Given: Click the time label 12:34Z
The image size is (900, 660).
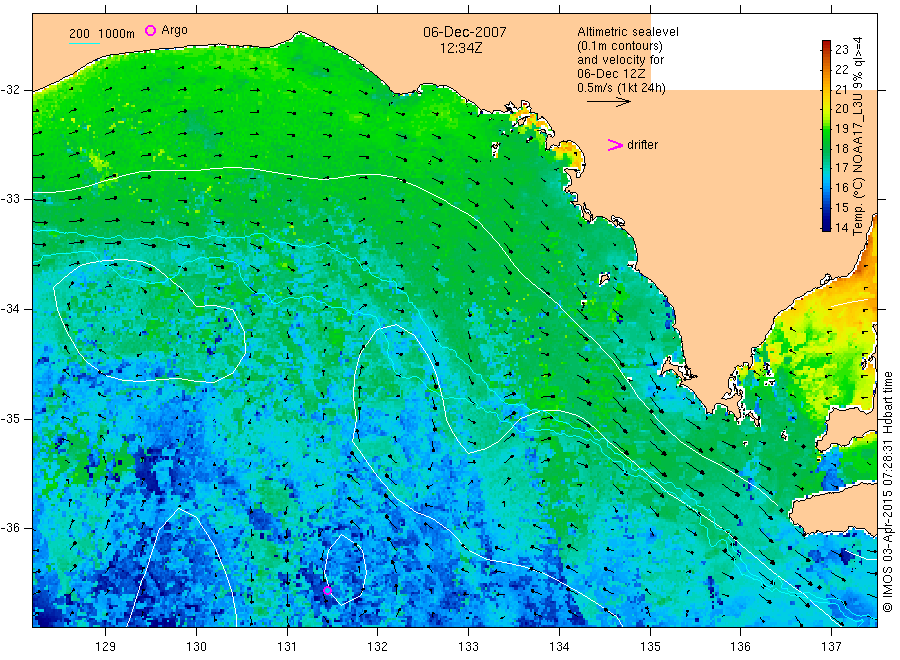Looking at the screenshot, I should (x=461, y=48).
